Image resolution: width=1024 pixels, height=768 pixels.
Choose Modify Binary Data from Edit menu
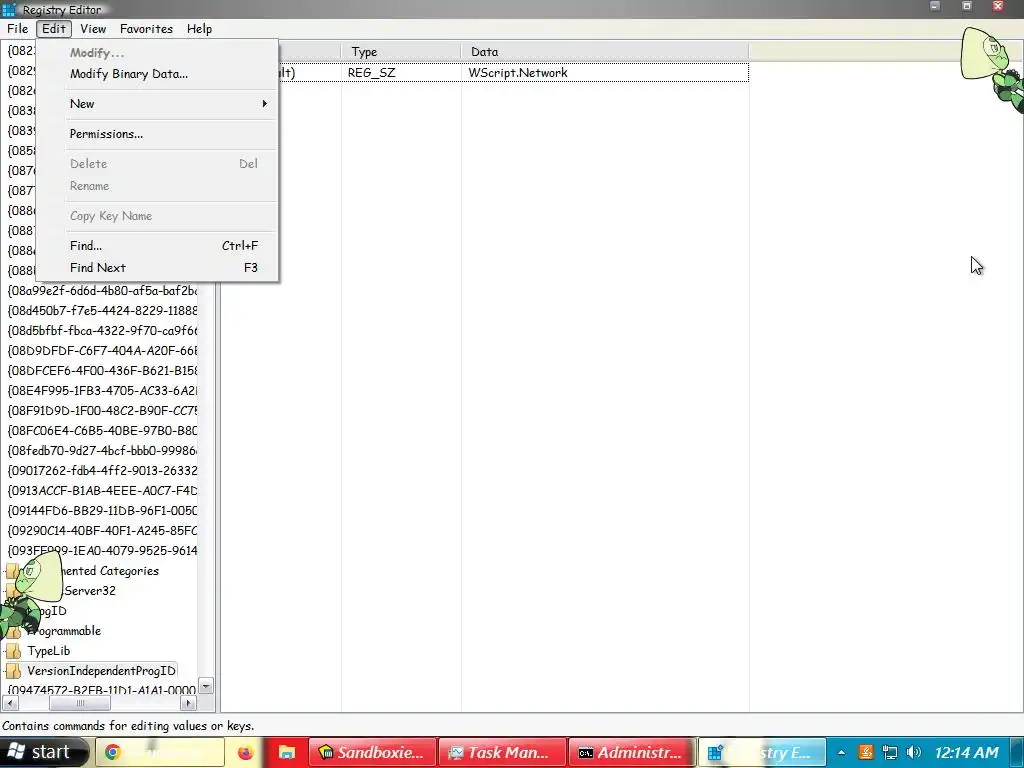tap(129, 74)
